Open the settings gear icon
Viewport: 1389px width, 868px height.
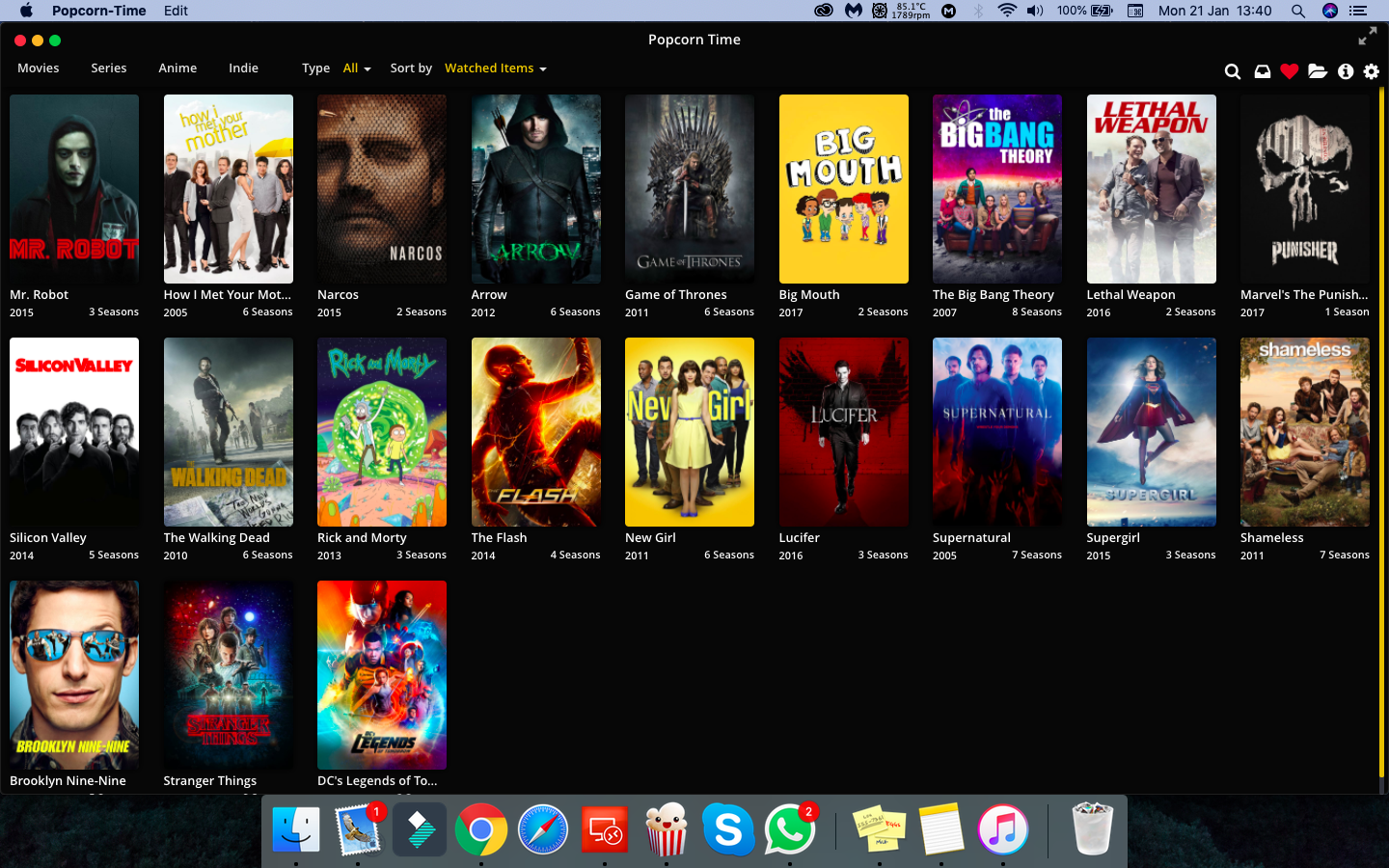click(x=1372, y=71)
